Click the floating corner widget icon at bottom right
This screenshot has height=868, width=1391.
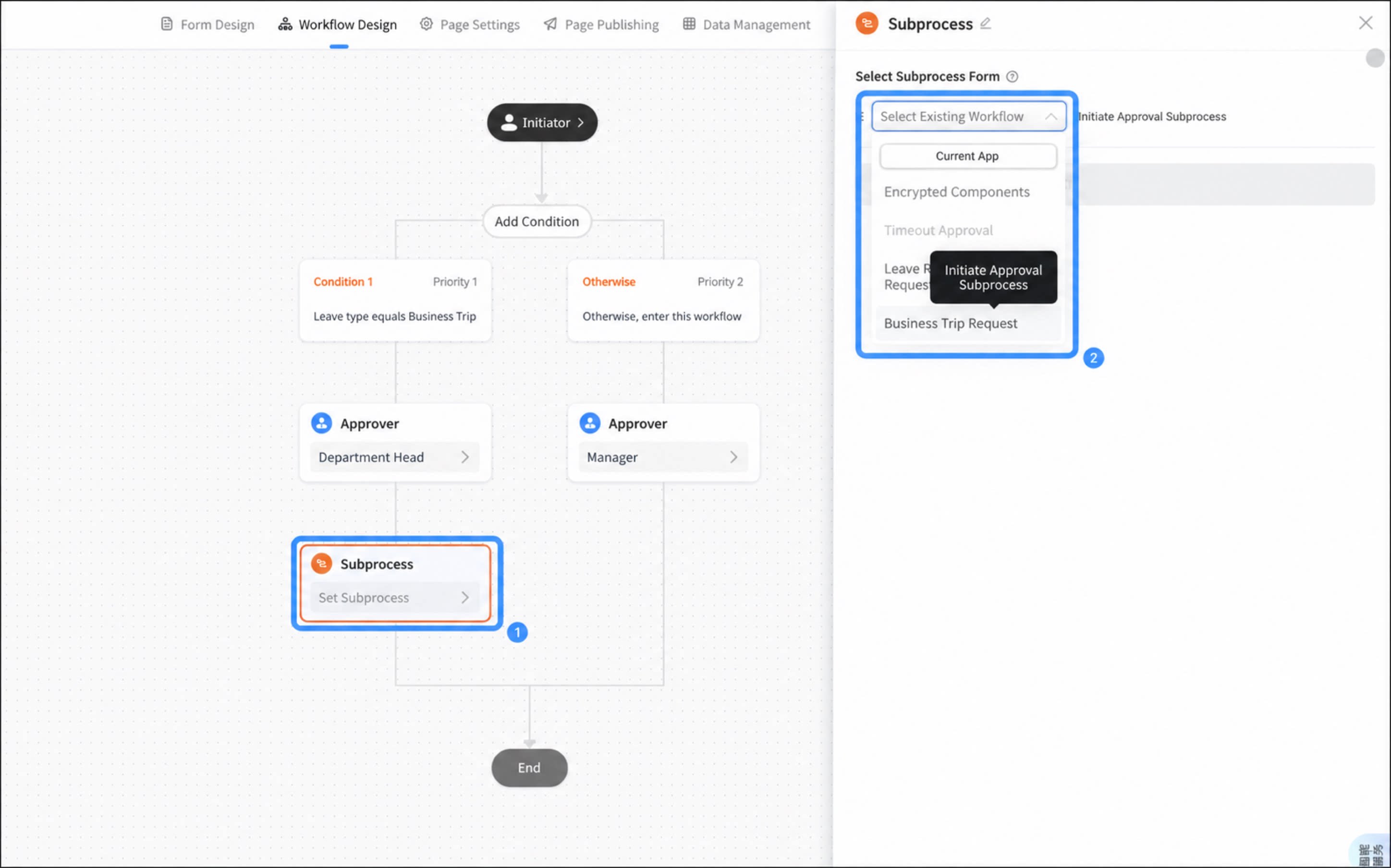[1372, 852]
